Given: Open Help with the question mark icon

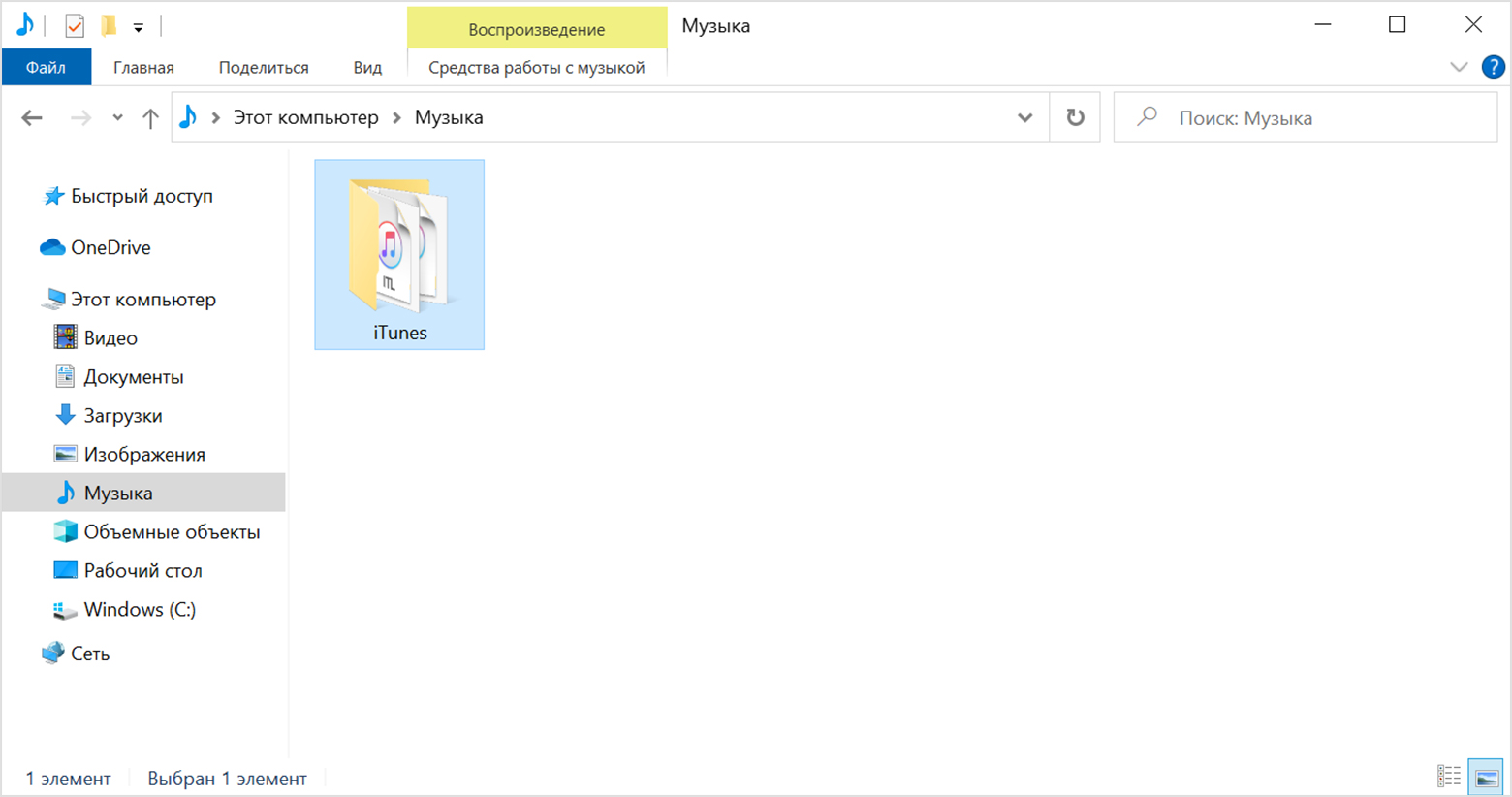Looking at the screenshot, I should 1493,67.
